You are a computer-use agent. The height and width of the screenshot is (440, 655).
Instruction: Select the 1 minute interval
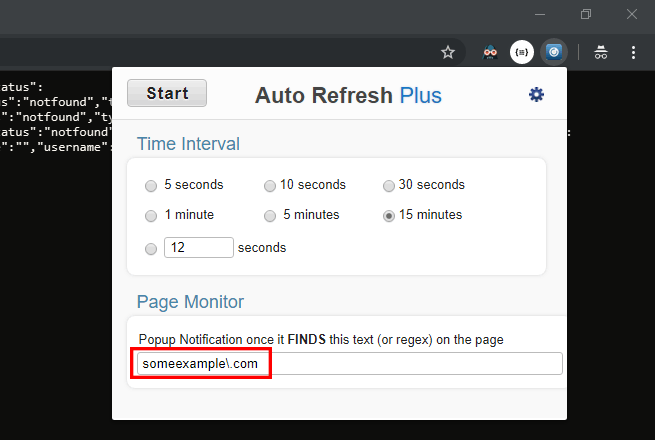pyautogui.click(x=151, y=216)
